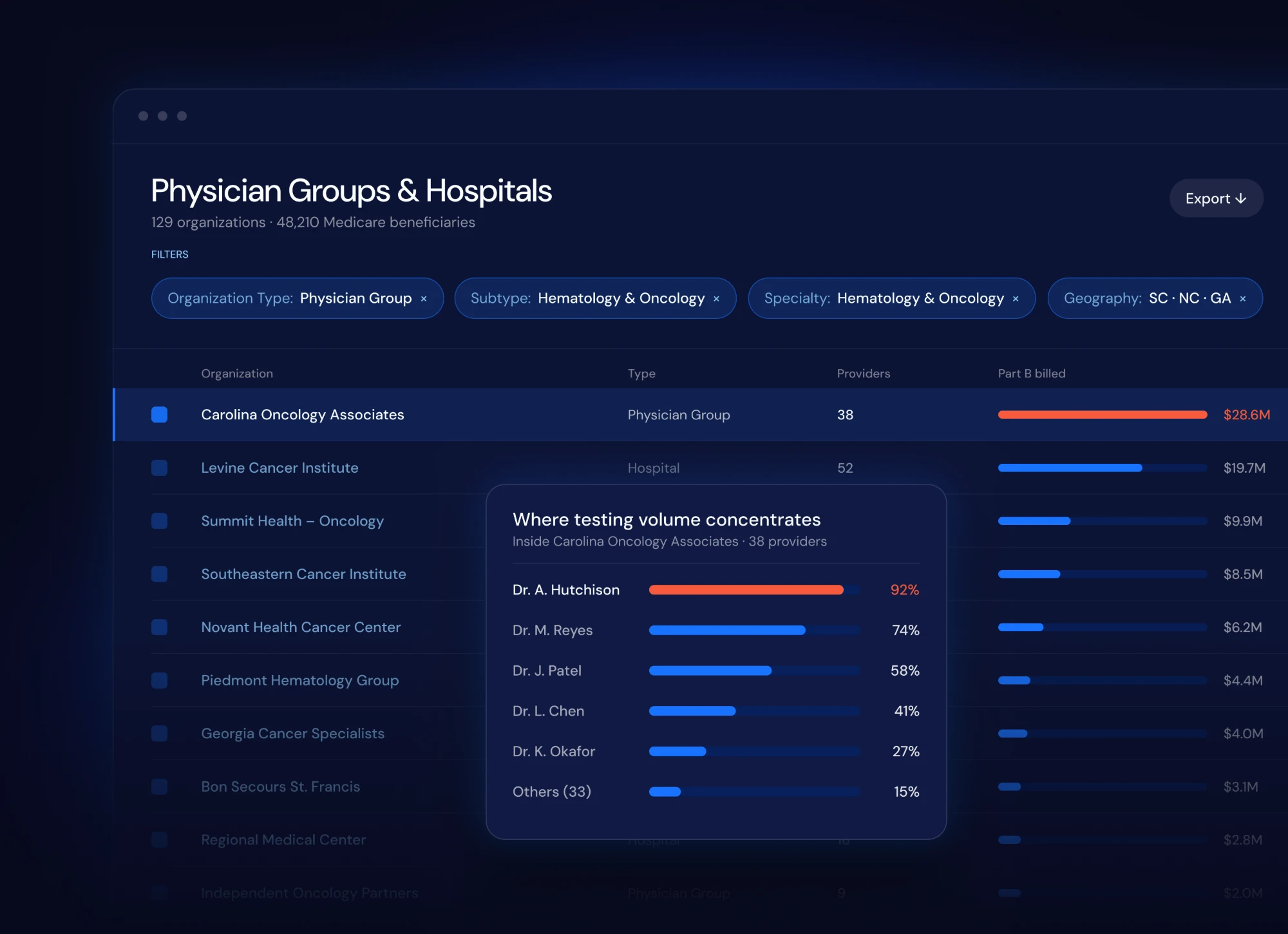Viewport: 1288px width, 934px height.
Task: Remove the Organization Type filter with its x
Action: pyautogui.click(x=424, y=299)
